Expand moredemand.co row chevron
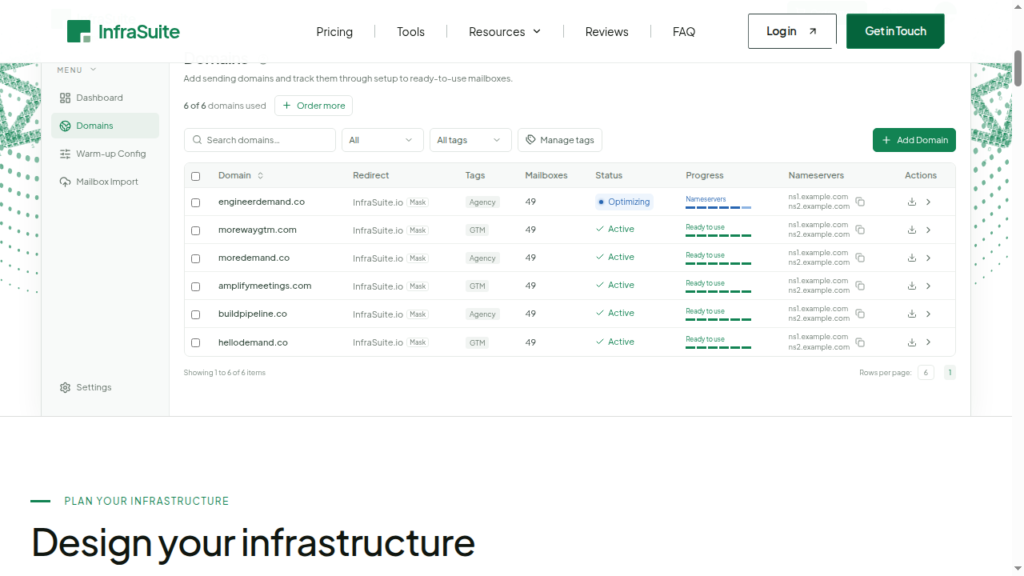 click(928, 258)
